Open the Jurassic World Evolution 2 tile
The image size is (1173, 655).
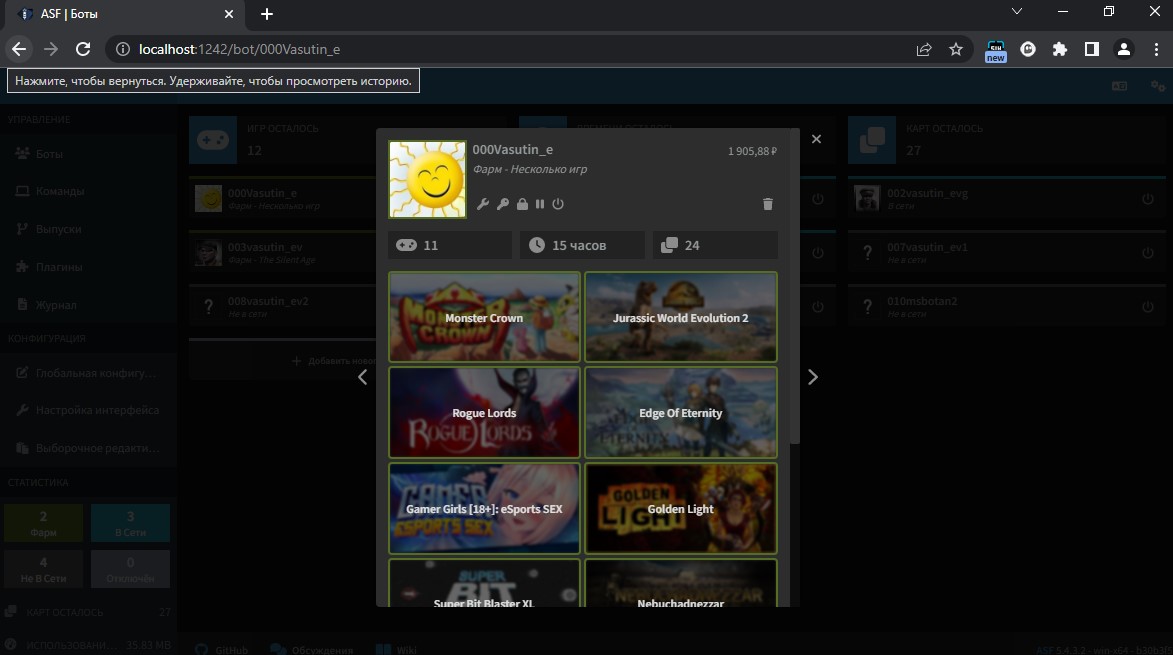click(x=681, y=317)
